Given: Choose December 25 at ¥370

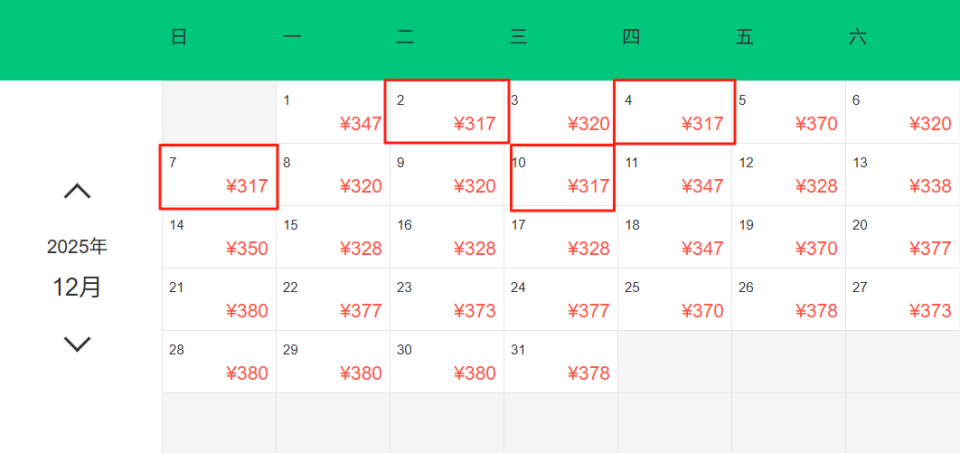Looking at the screenshot, I should 675,299.
